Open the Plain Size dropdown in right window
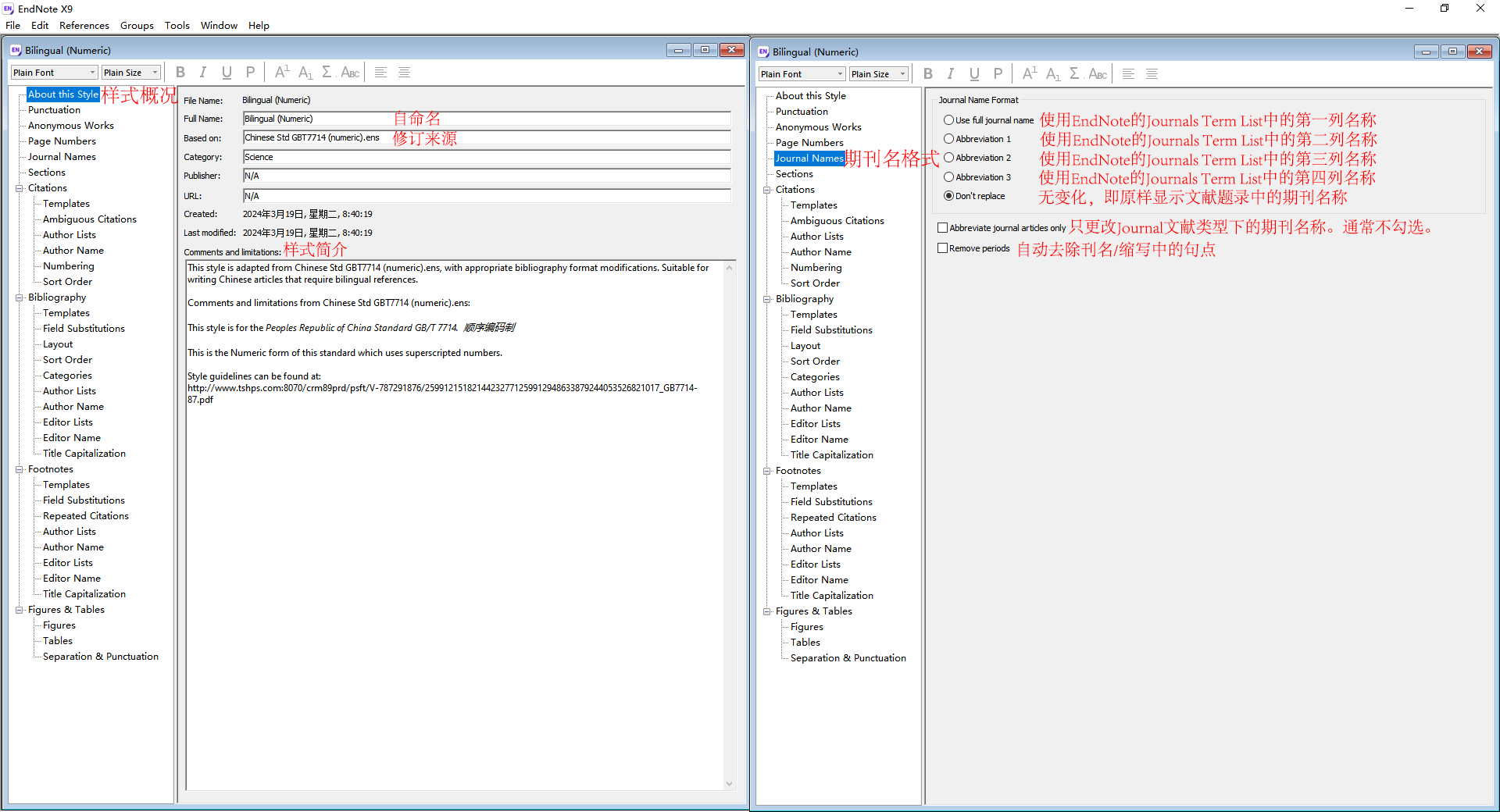 point(878,74)
